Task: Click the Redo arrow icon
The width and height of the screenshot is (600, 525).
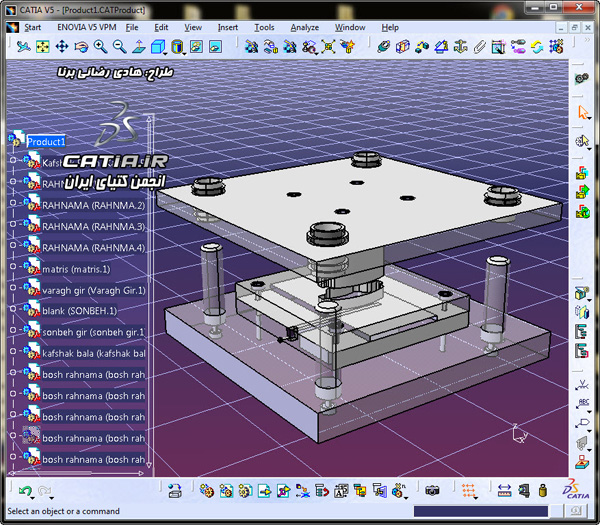Action: pyautogui.click(x=44, y=490)
